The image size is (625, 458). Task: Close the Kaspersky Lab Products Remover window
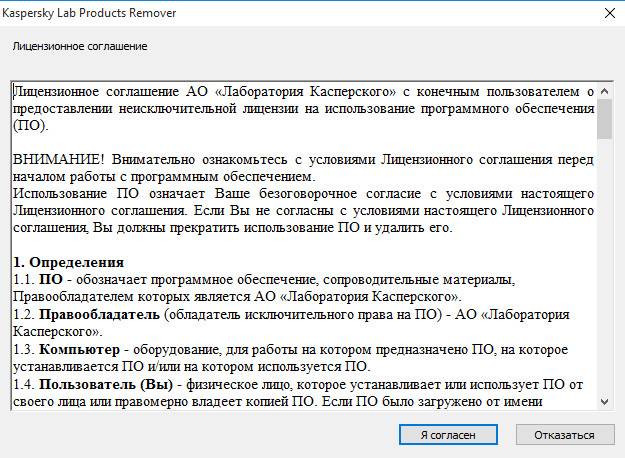point(610,13)
